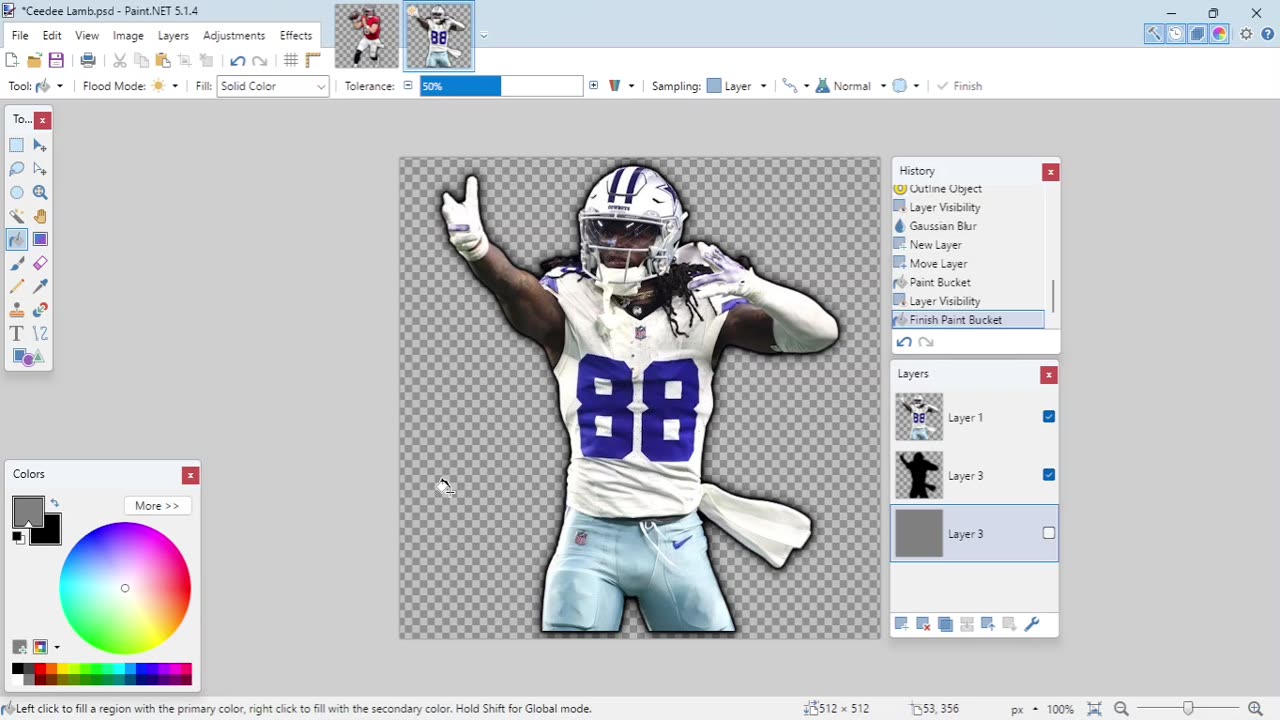This screenshot has width=1280, height=720.
Task: Click the Print icon in toolbar
Action: 88,60
